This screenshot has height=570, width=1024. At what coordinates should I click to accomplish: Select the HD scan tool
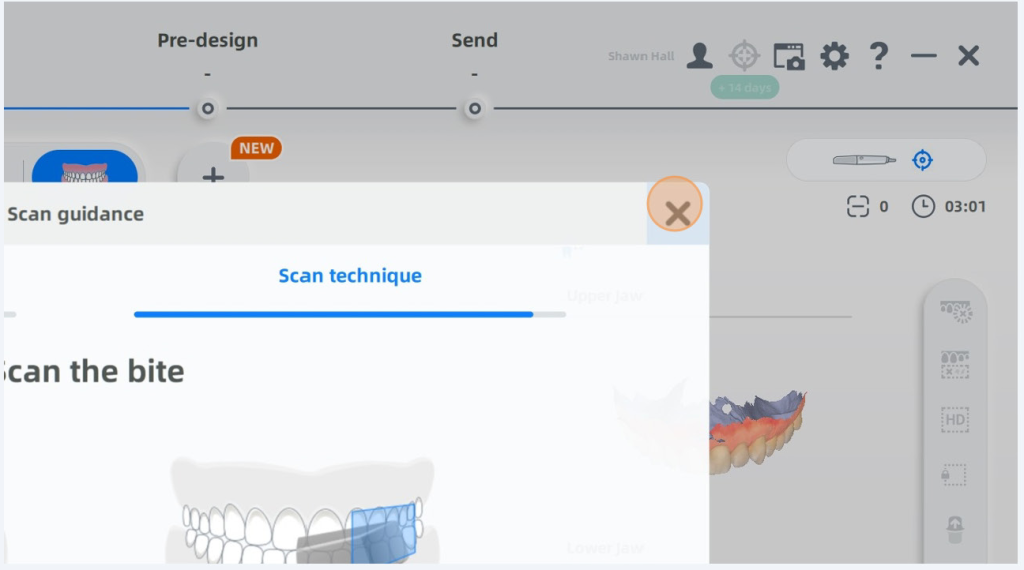click(x=955, y=420)
